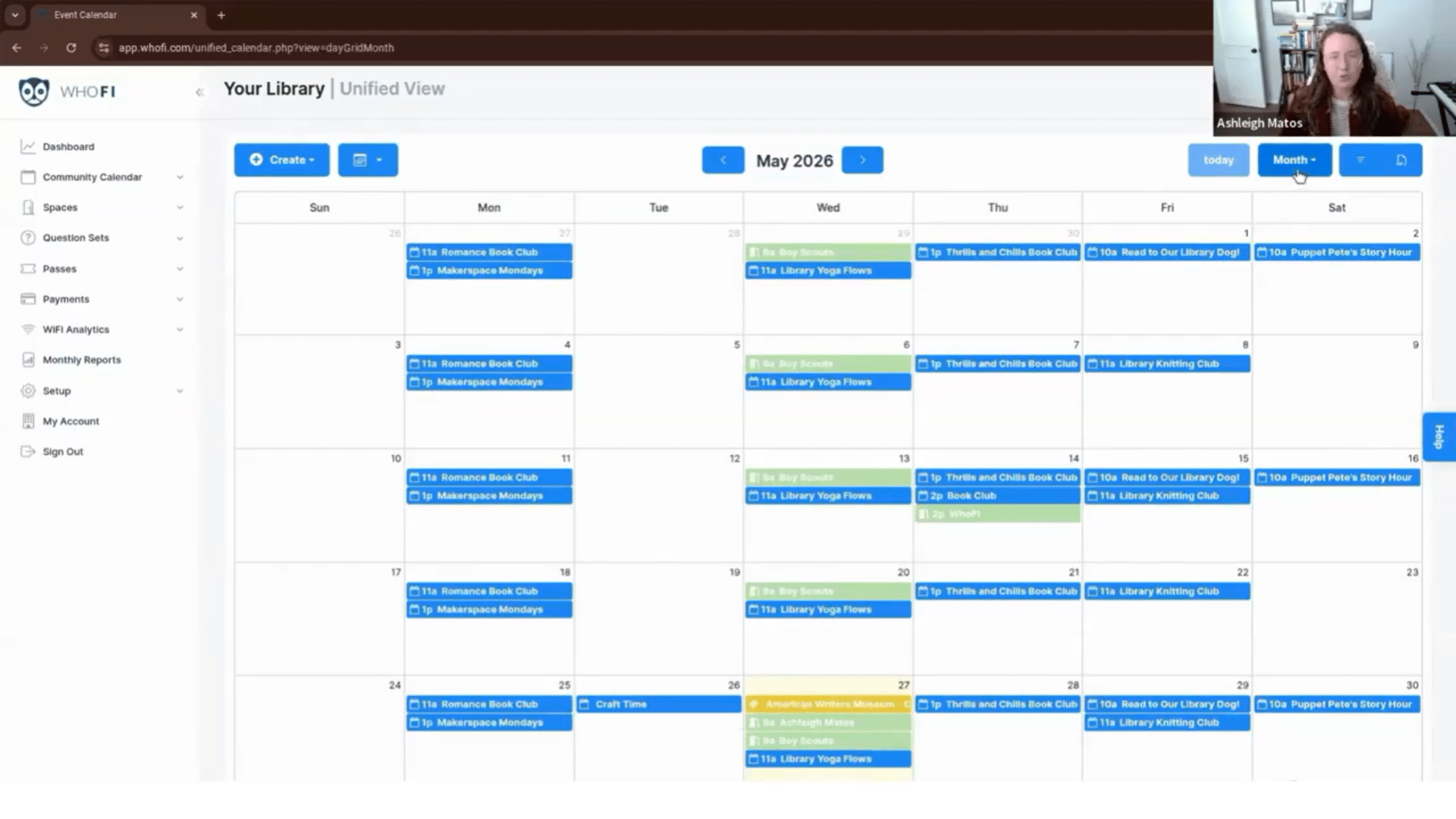Click the browser address bar URL
This screenshot has height=819, width=1456.
(x=256, y=47)
